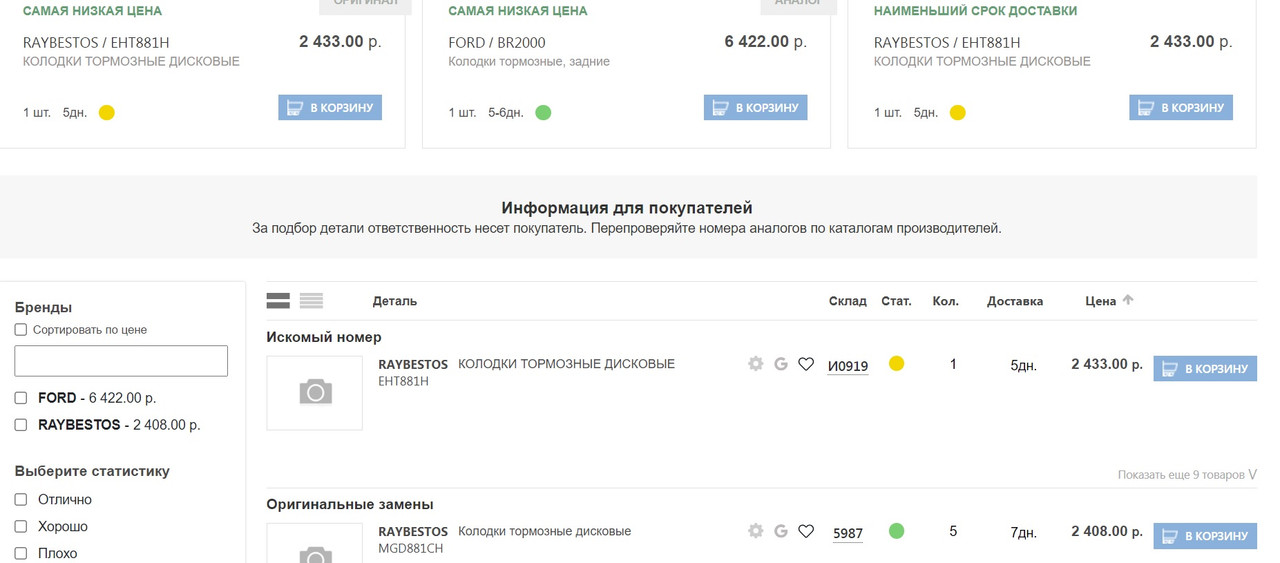The width and height of the screenshot is (1280, 563).
Task: Click part number EHT881H in list
Action: [x=403, y=381]
